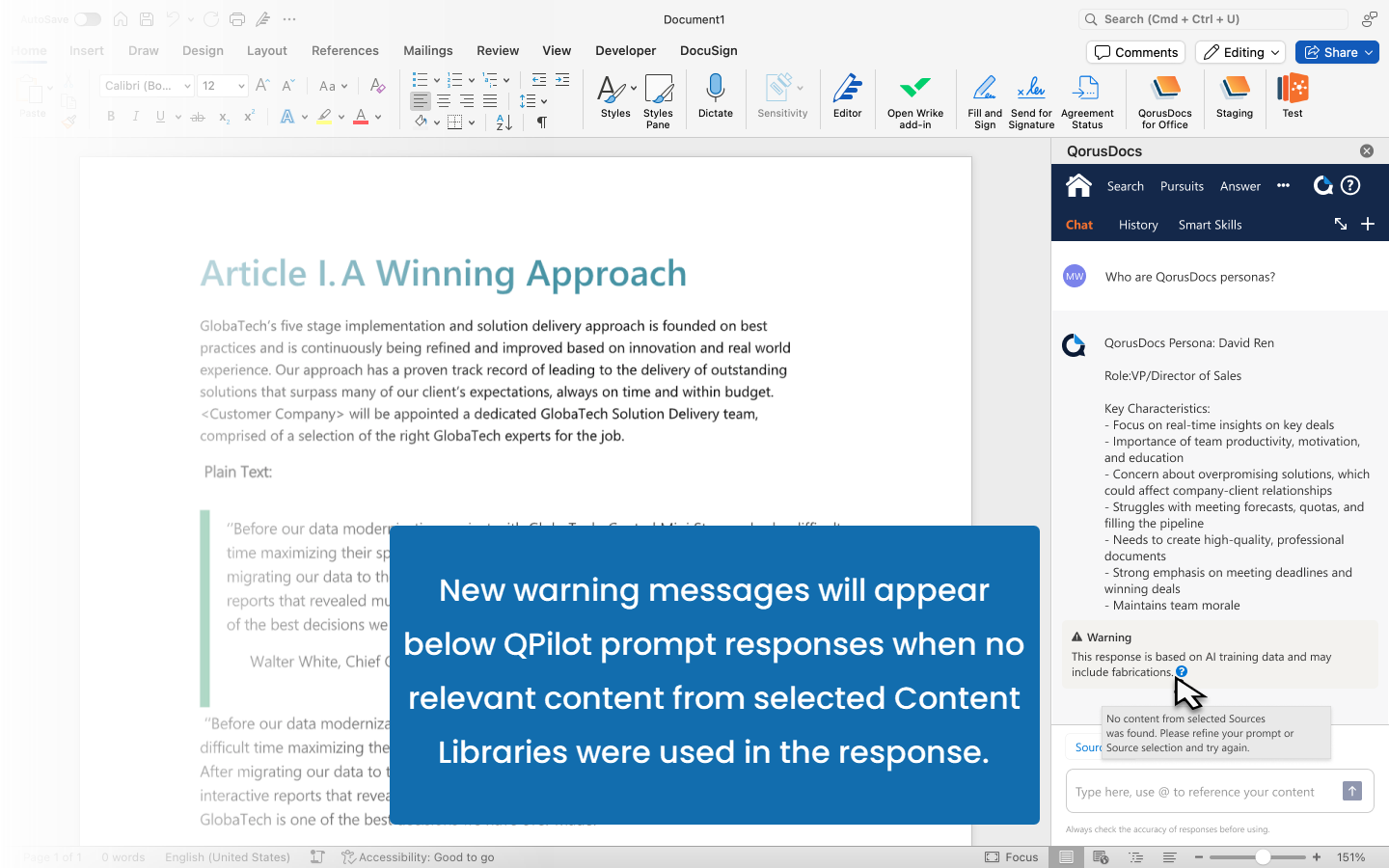Open the Styles gallery

pos(615,97)
